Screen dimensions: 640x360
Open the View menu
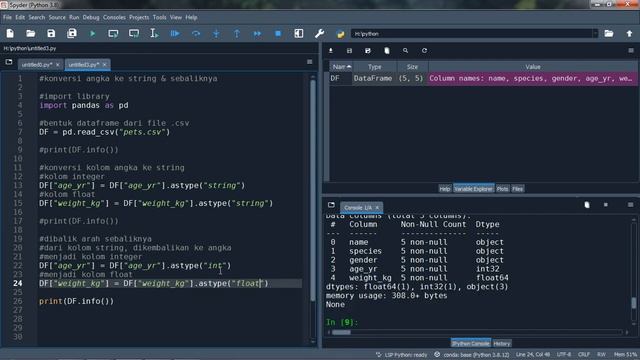pyautogui.click(x=176, y=18)
